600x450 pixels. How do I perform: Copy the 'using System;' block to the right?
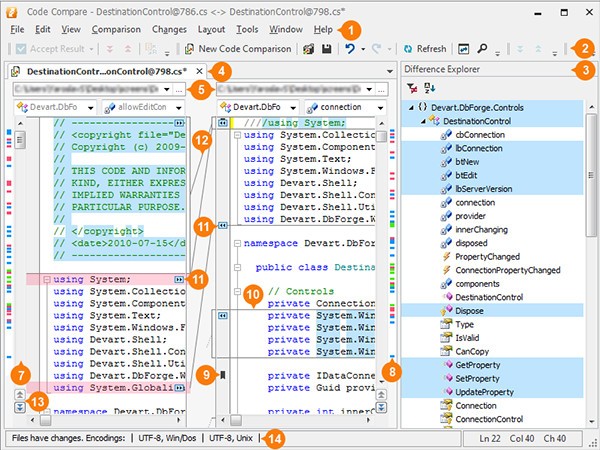pyautogui.click(x=179, y=279)
